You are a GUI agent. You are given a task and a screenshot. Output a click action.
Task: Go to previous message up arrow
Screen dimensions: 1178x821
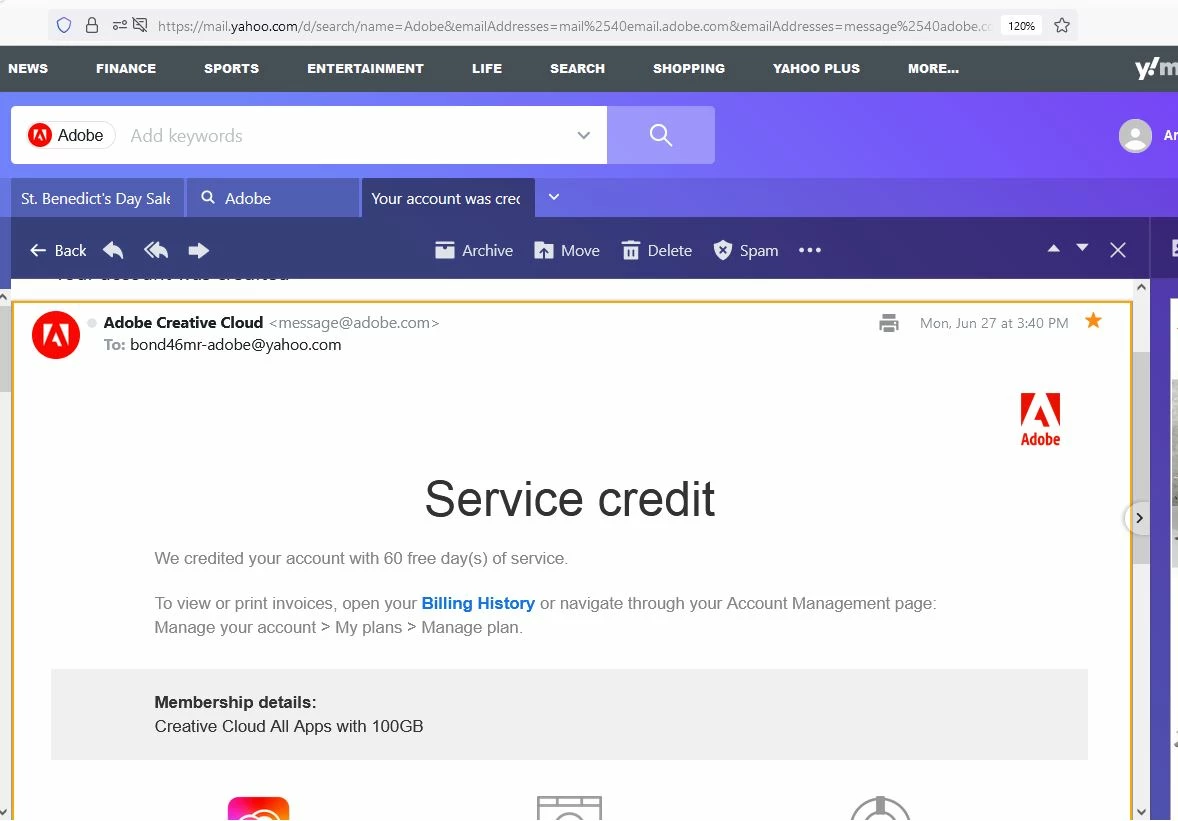1053,248
